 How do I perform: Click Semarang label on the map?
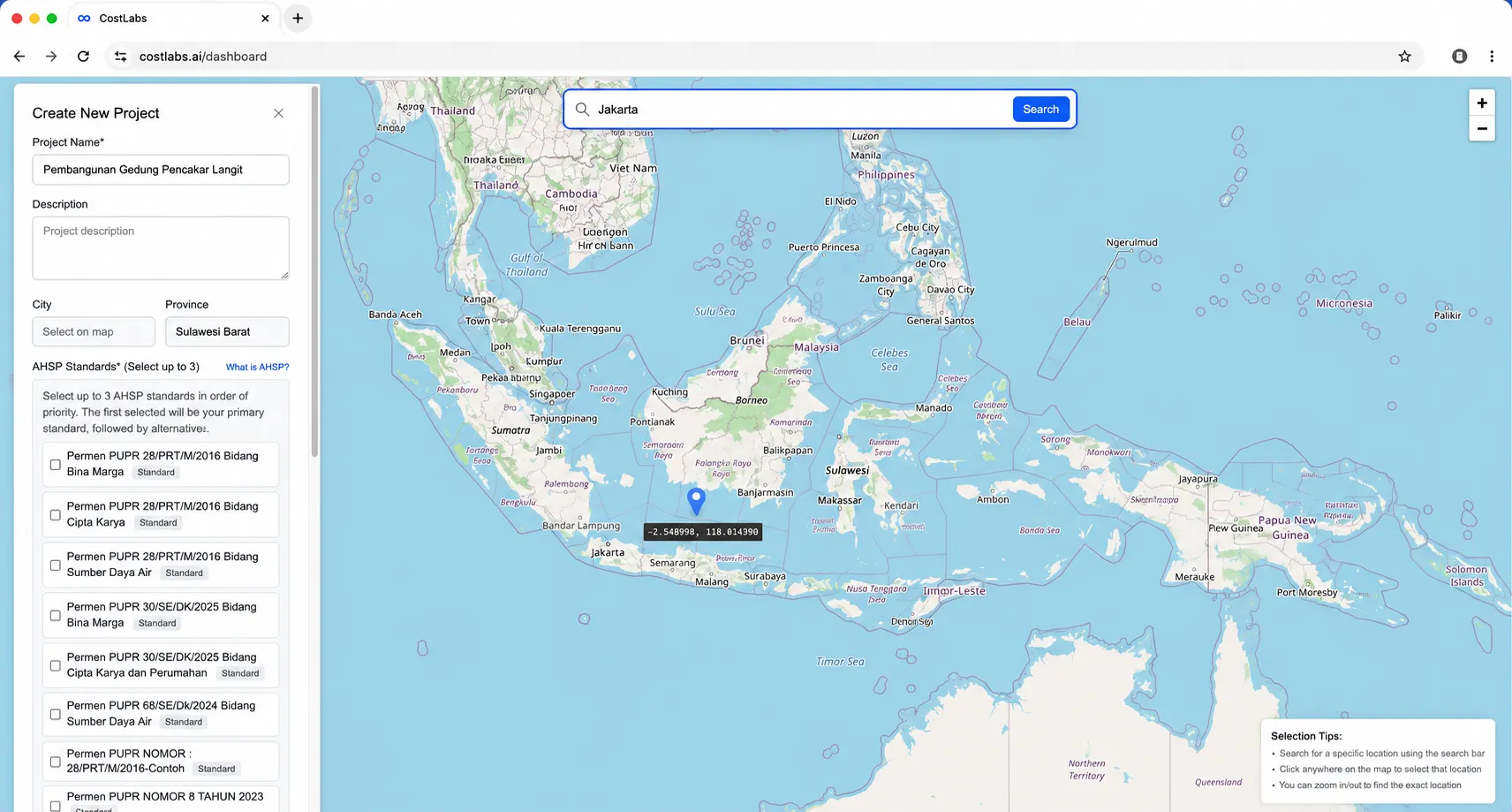(x=672, y=563)
